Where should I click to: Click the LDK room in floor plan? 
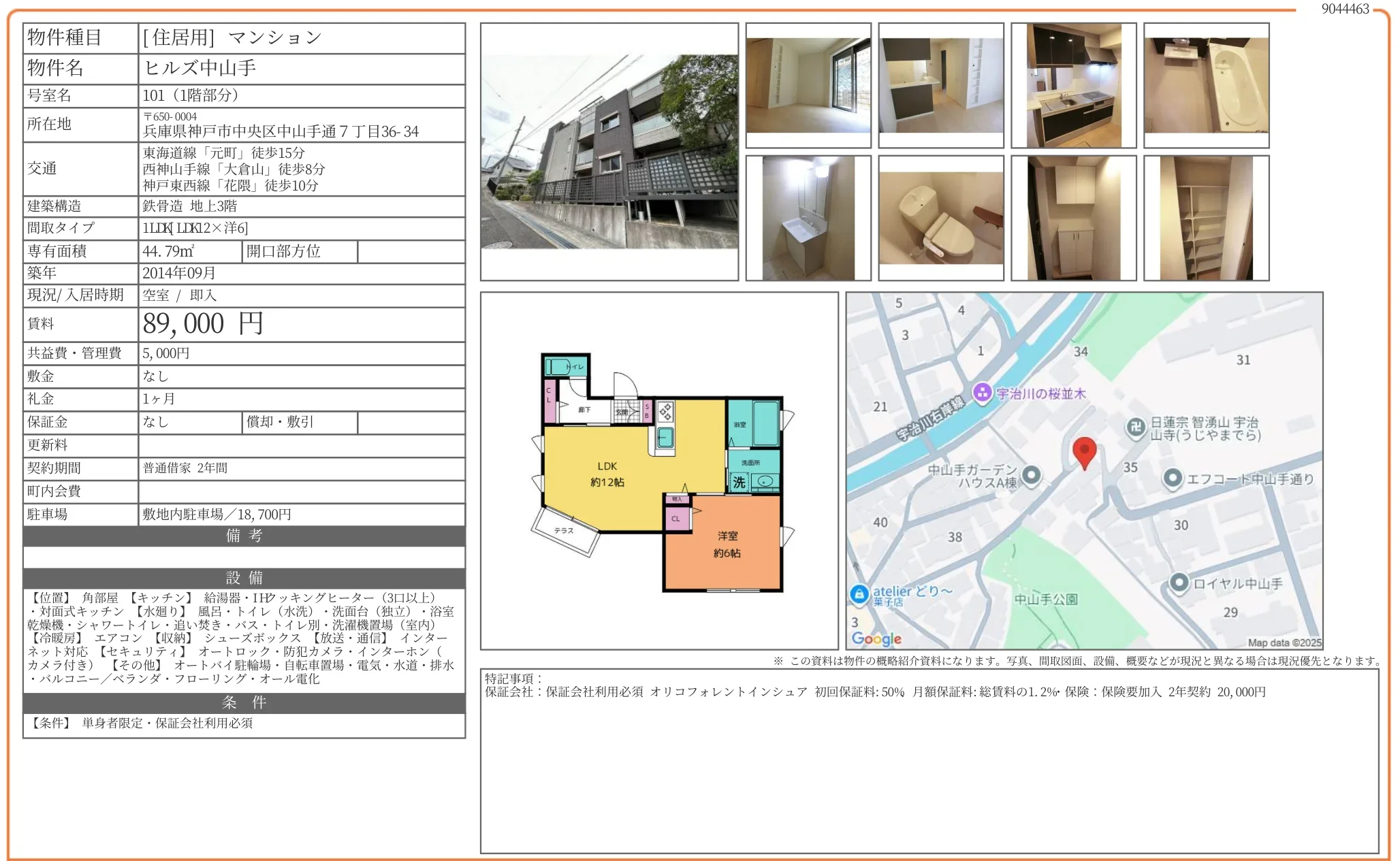pyautogui.click(x=606, y=474)
